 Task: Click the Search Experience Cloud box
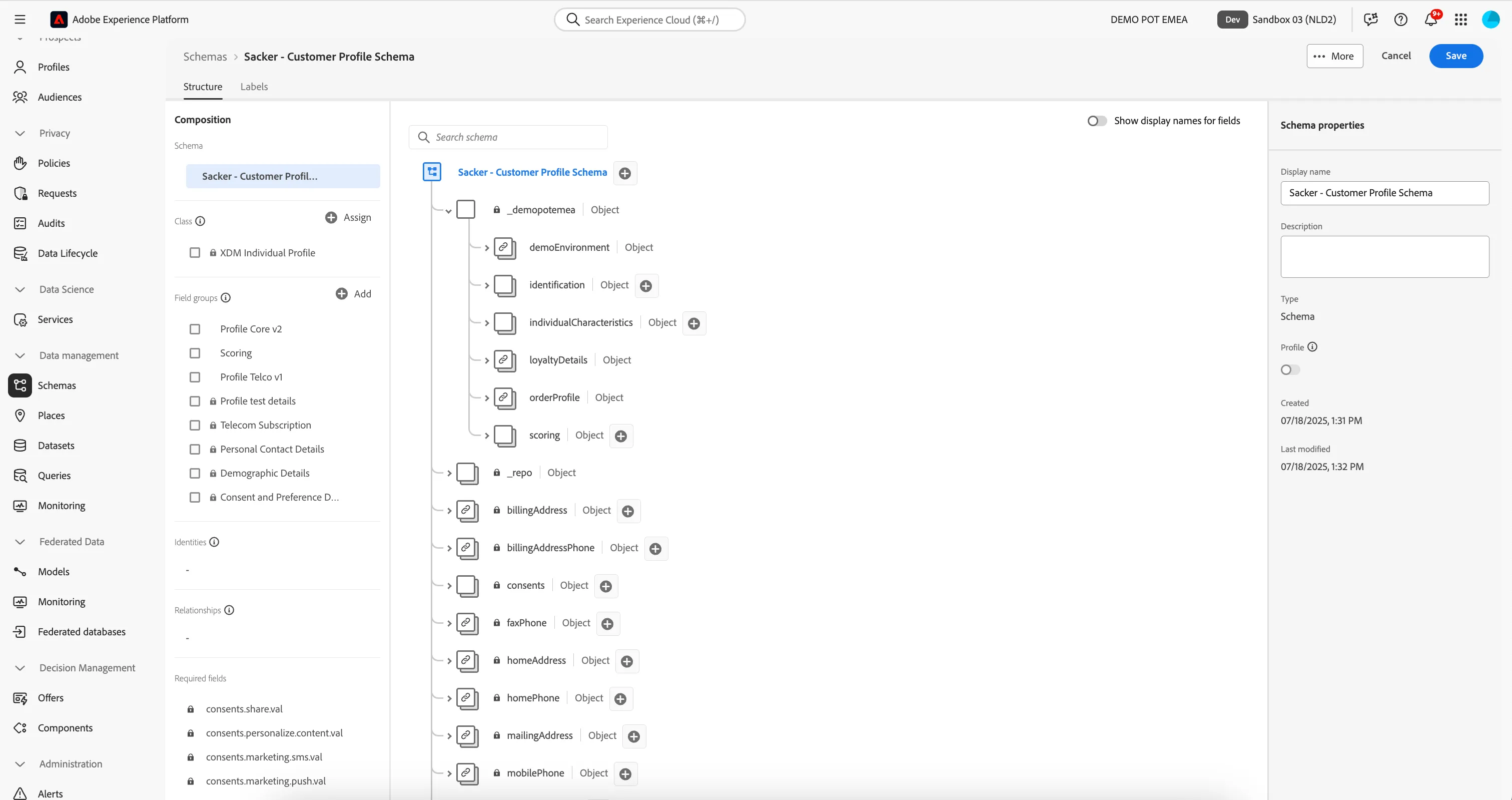click(x=650, y=20)
